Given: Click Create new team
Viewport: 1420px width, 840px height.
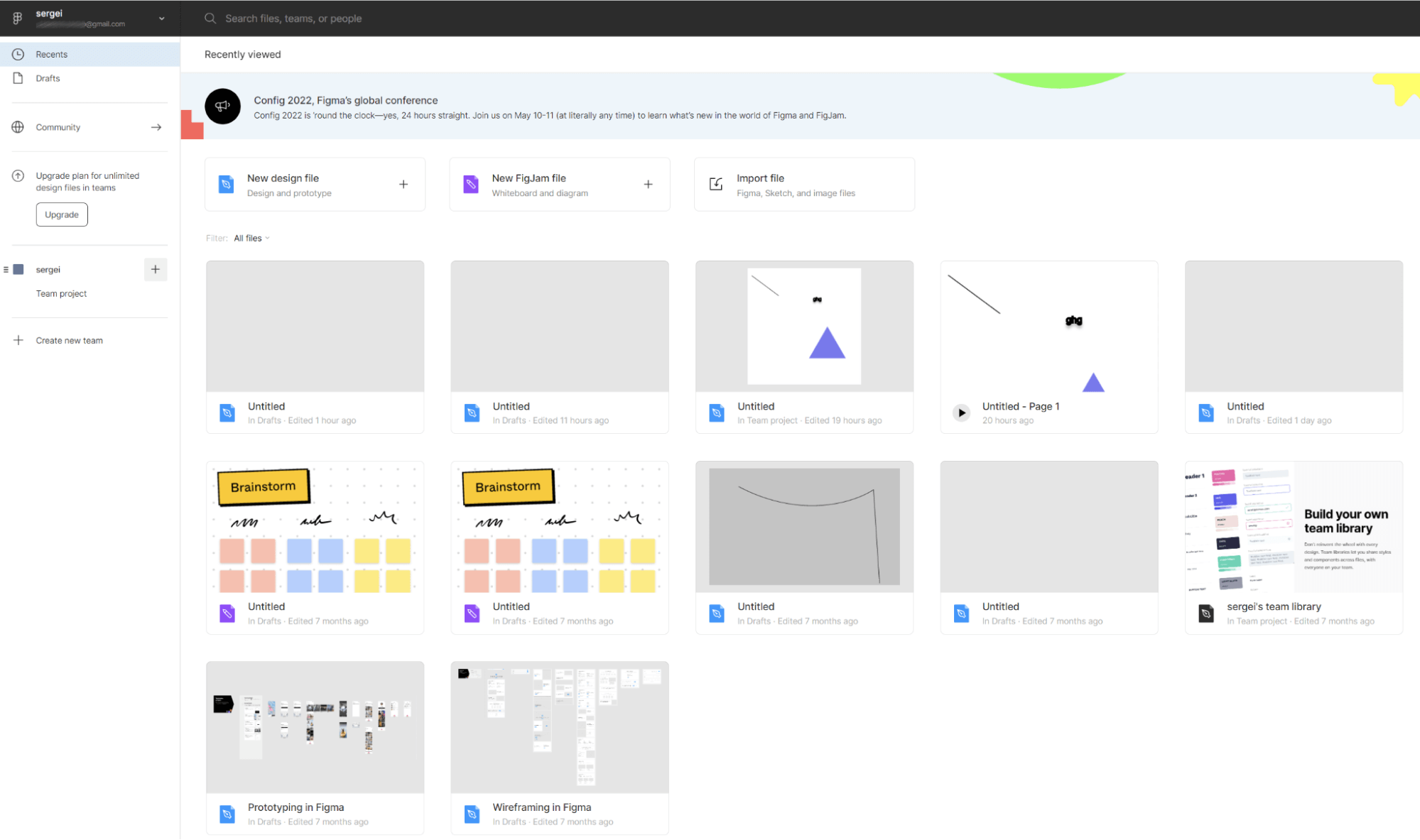Looking at the screenshot, I should tap(70, 340).
